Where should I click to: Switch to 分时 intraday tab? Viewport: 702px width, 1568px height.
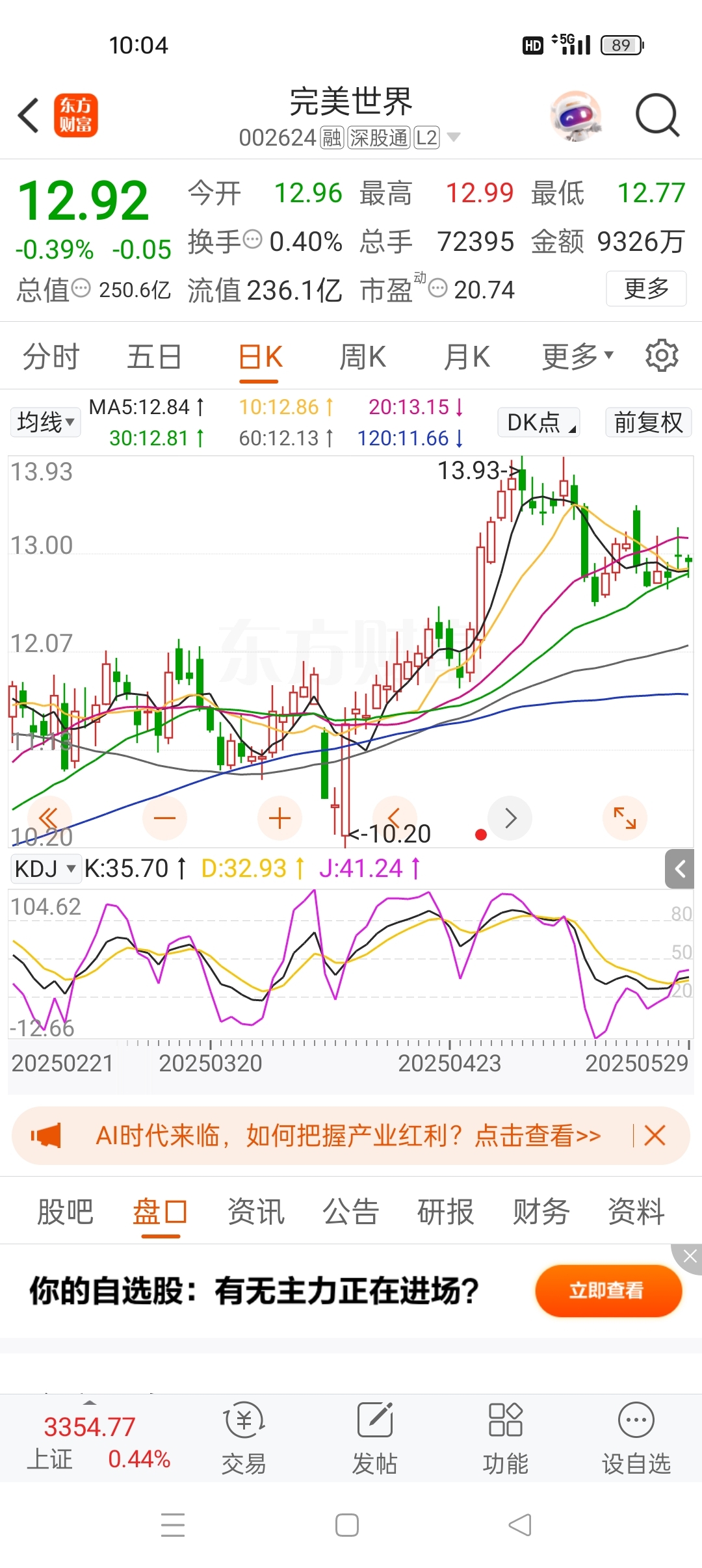51,356
